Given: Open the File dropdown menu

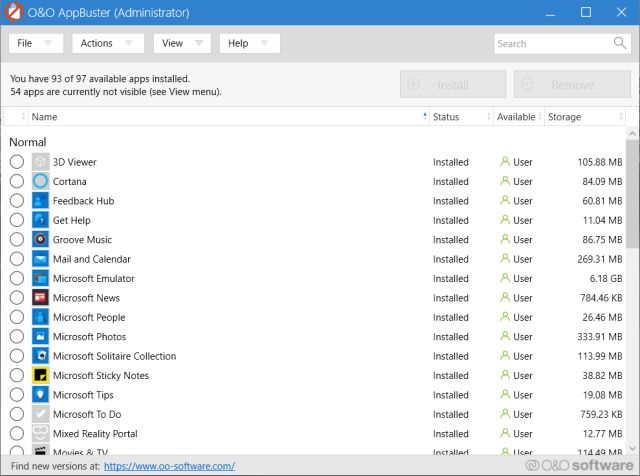Looking at the screenshot, I should point(36,44).
